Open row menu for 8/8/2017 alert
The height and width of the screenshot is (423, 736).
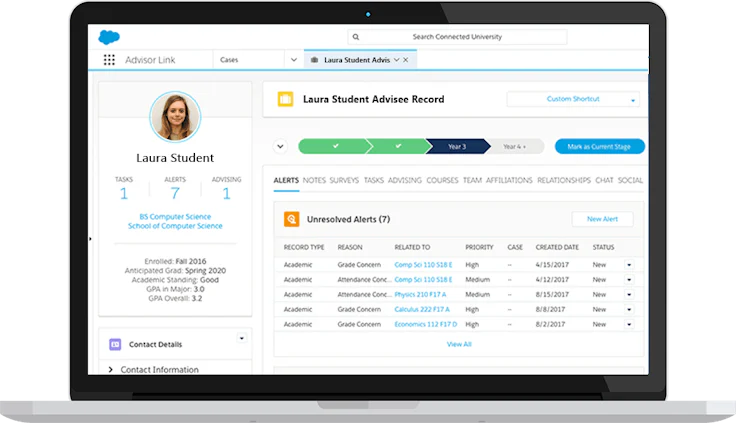[x=629, y=309]
